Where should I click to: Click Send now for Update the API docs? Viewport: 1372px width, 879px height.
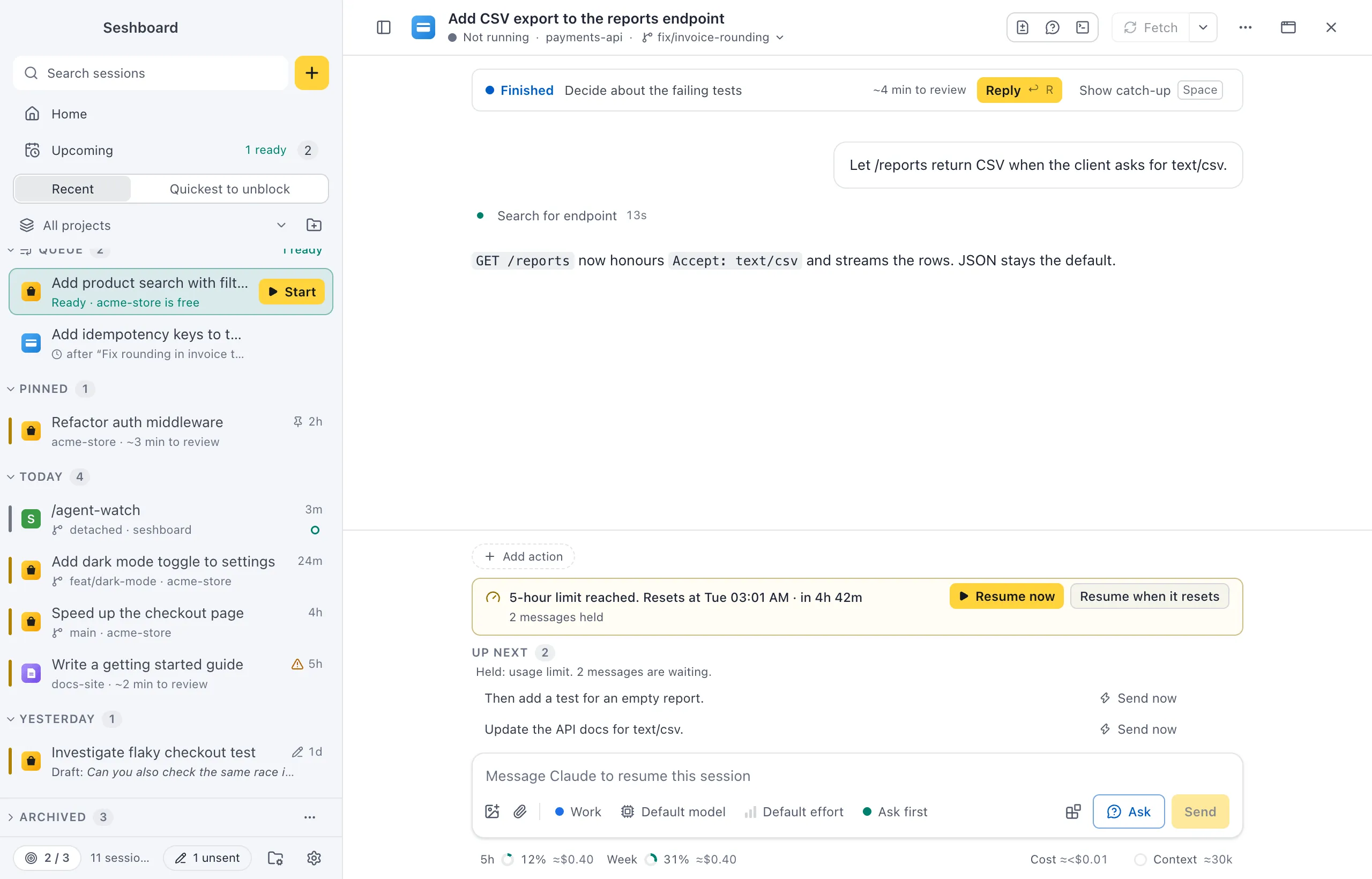point(1138,729)
